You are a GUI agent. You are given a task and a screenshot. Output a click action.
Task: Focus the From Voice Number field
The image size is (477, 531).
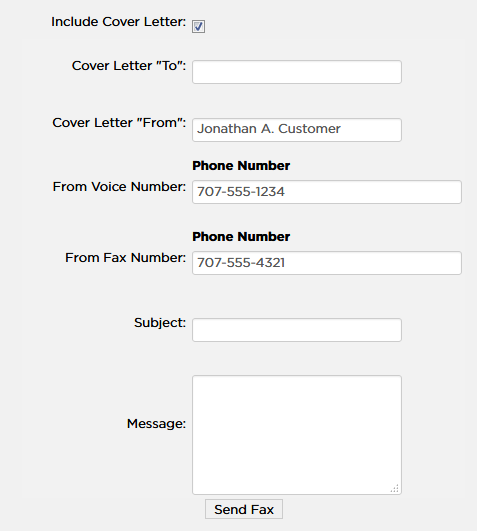327,192
